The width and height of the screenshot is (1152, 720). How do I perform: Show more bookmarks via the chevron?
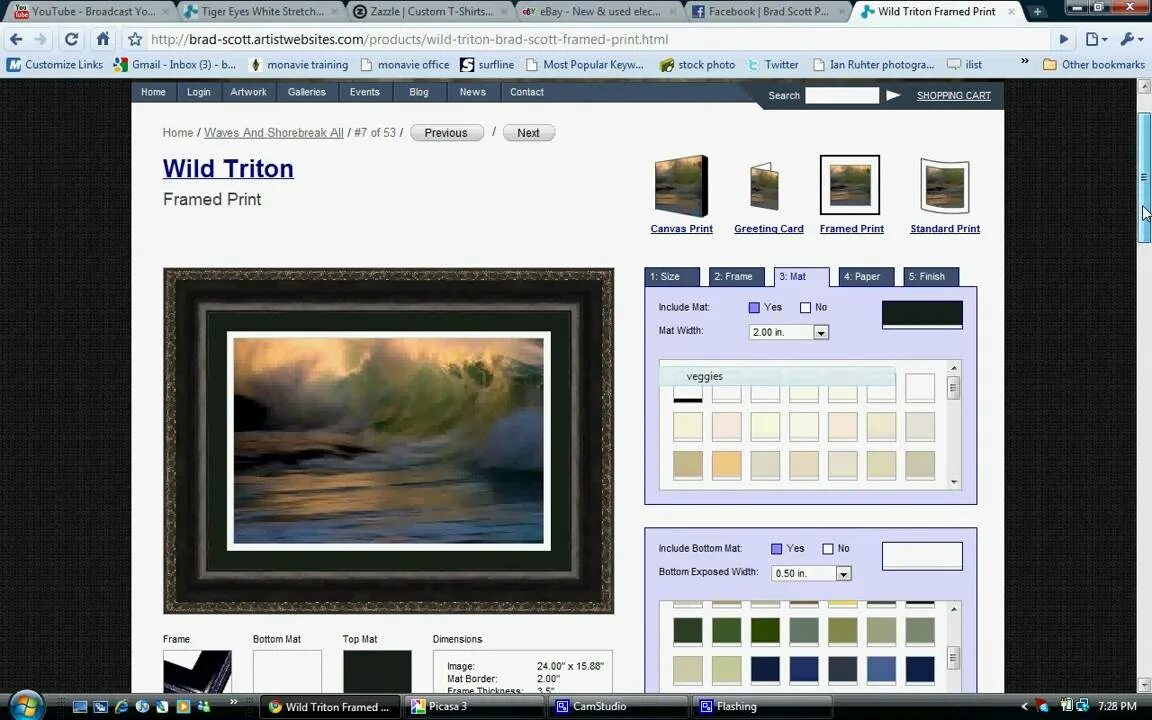coord(1024,62)
